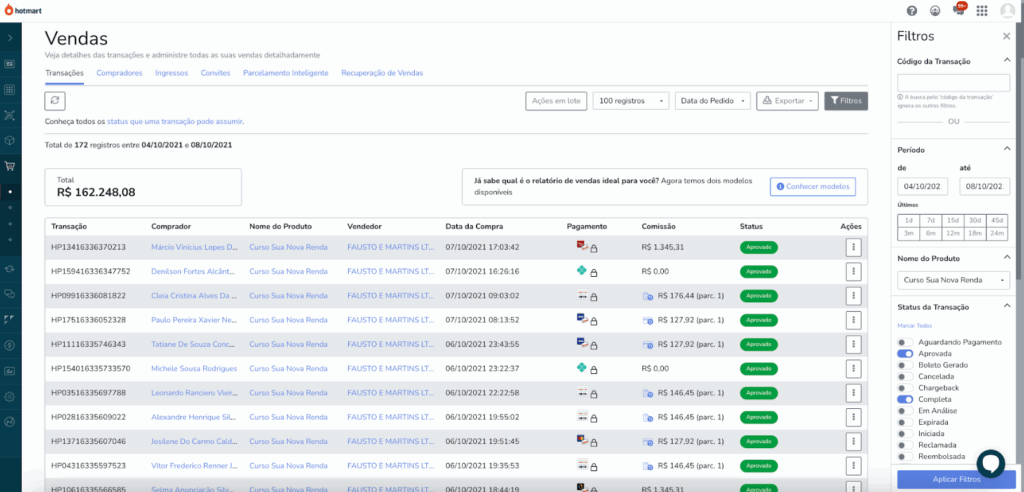
Task: Open actions menu for transaction HP13416336370213
Action: coord(853,247)
